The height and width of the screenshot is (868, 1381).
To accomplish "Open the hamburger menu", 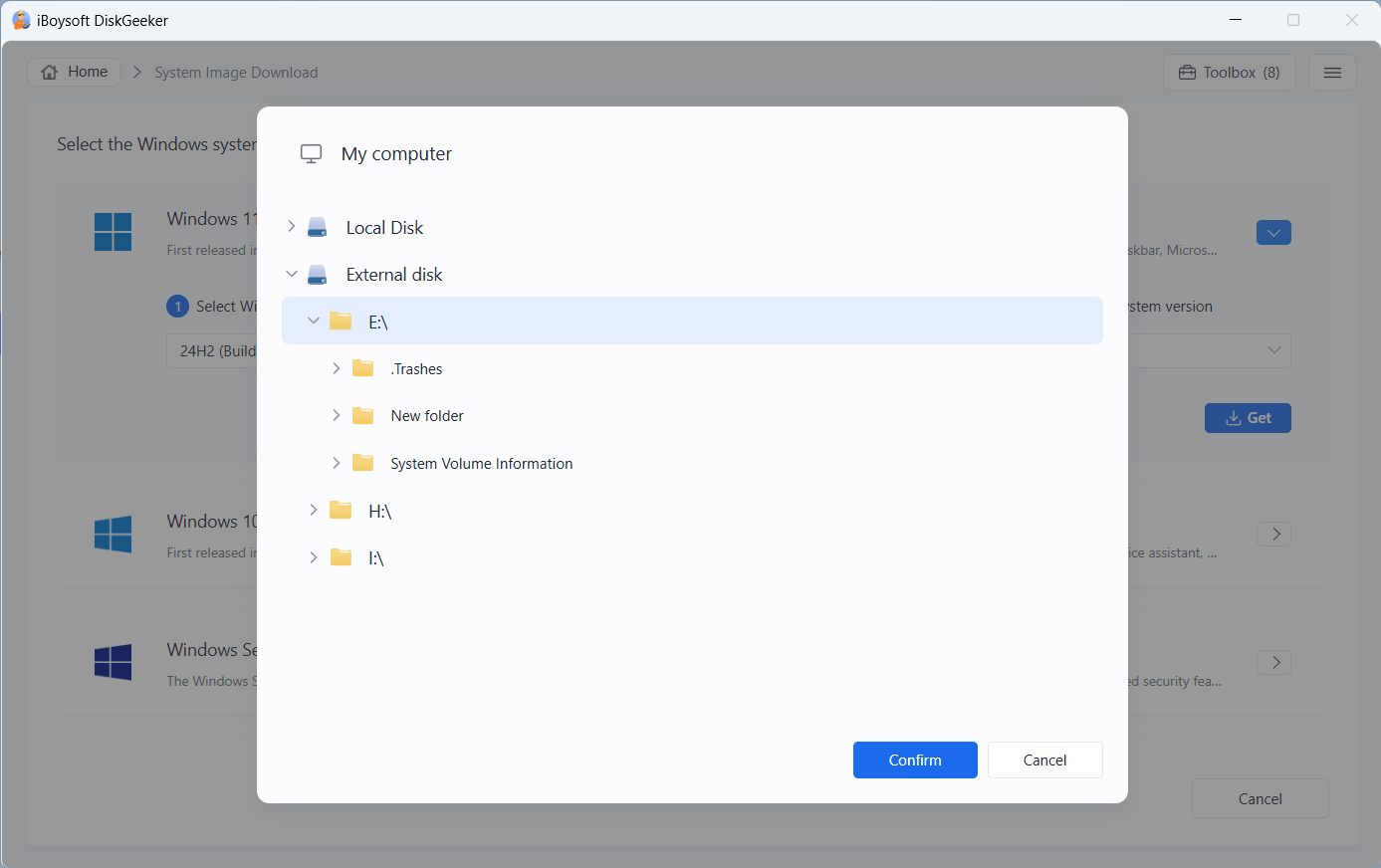I will click(1333, 72).
